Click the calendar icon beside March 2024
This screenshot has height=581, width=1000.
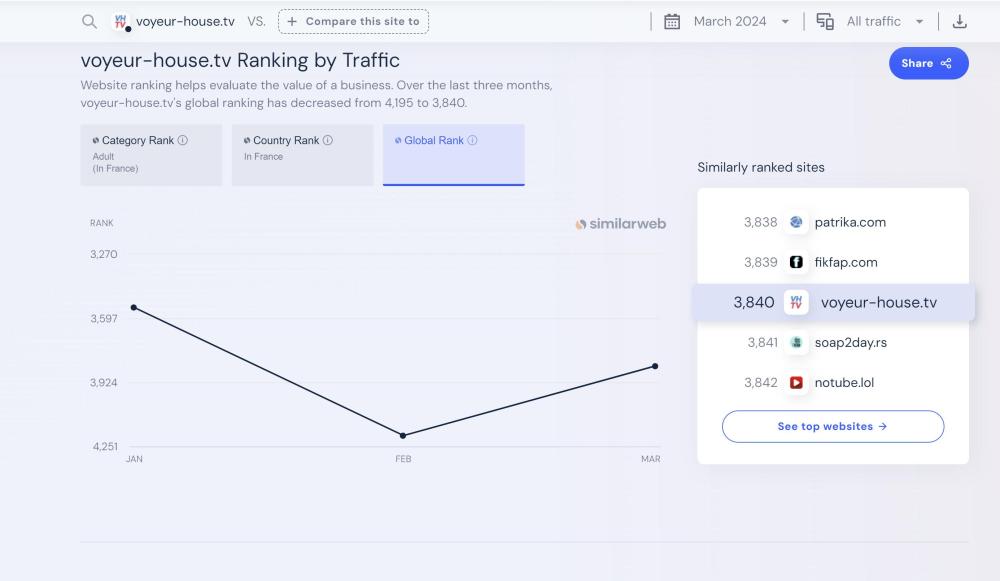click(672, 22)
